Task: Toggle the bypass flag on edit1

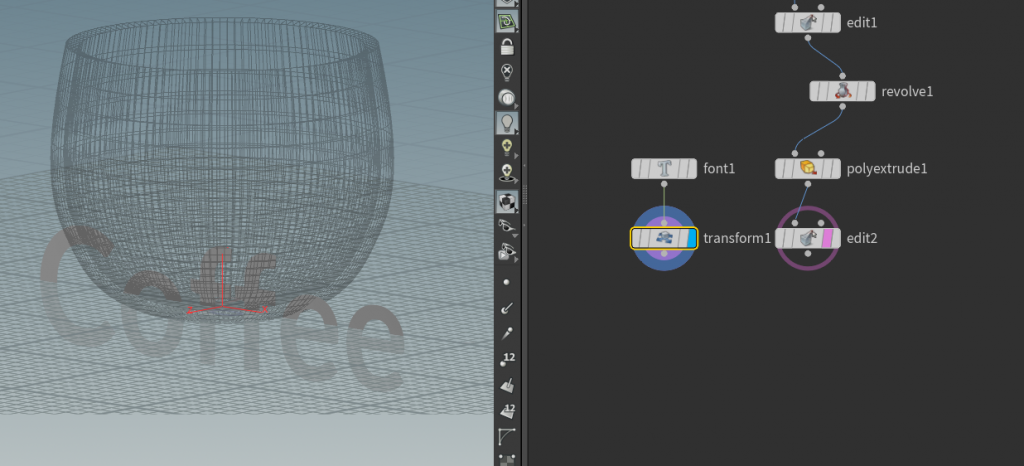Action: 782,23
